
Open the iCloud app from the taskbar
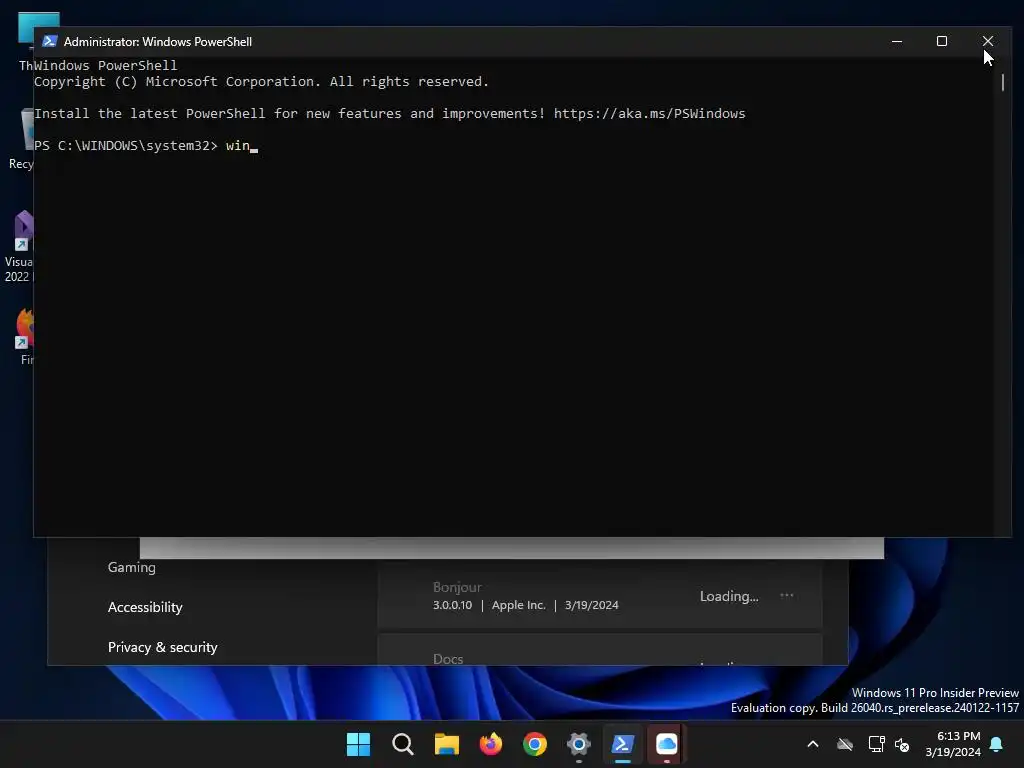pos(666,744)
